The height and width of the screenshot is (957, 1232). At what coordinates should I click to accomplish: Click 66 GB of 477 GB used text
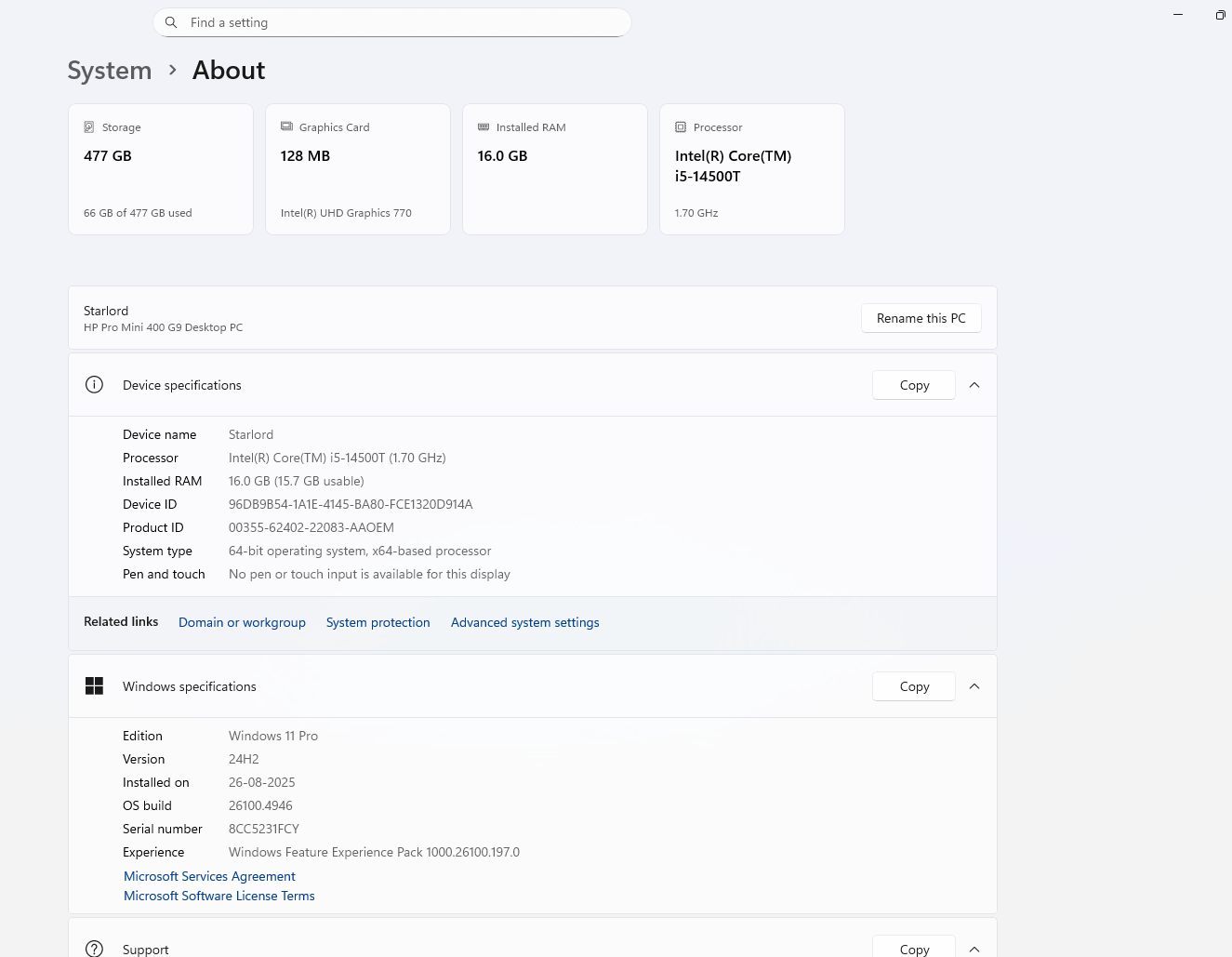pos(138,213)
